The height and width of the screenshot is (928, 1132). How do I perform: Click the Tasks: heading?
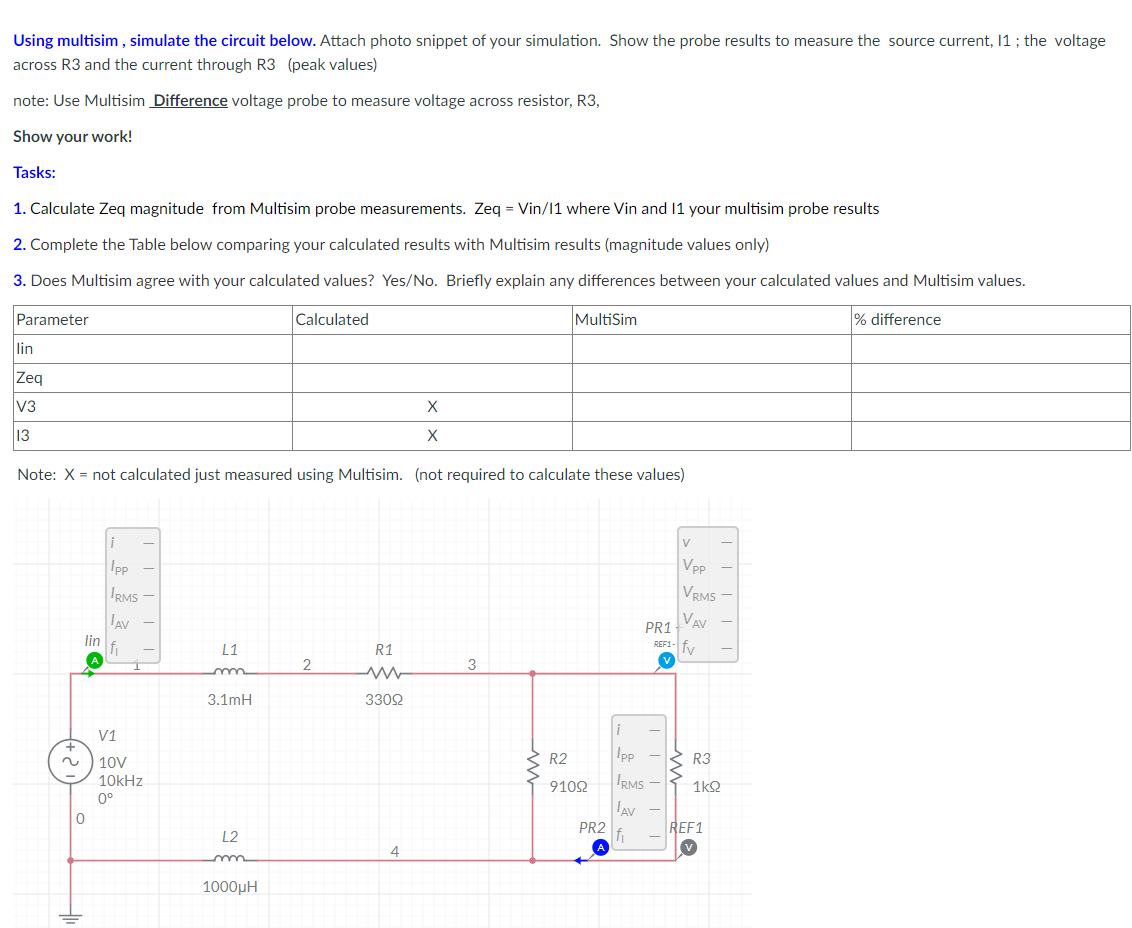[x=34, y=173]
